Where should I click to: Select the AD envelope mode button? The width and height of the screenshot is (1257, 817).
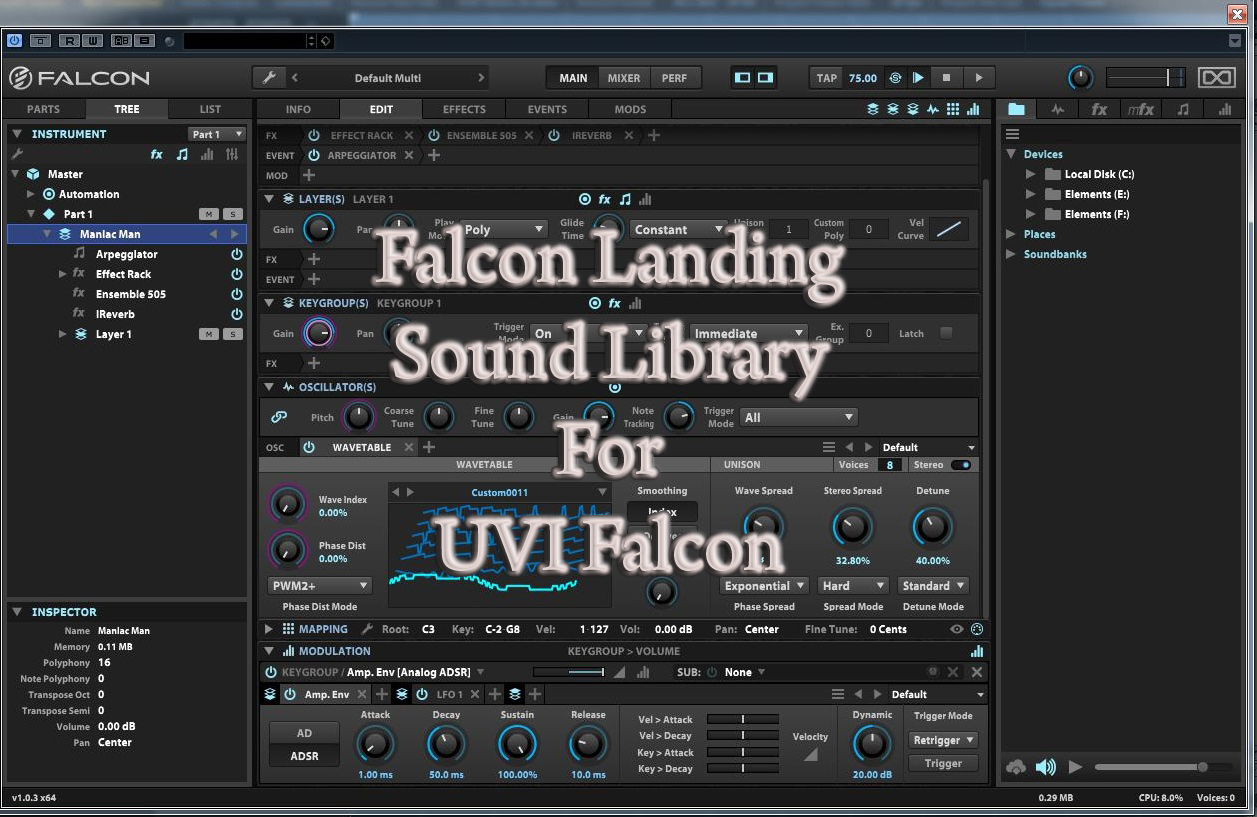click(304, 733)
